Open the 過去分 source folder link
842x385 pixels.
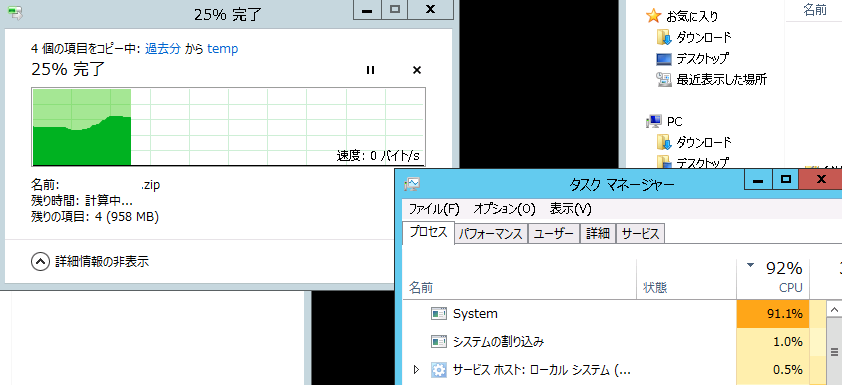[x=163, y=49]
